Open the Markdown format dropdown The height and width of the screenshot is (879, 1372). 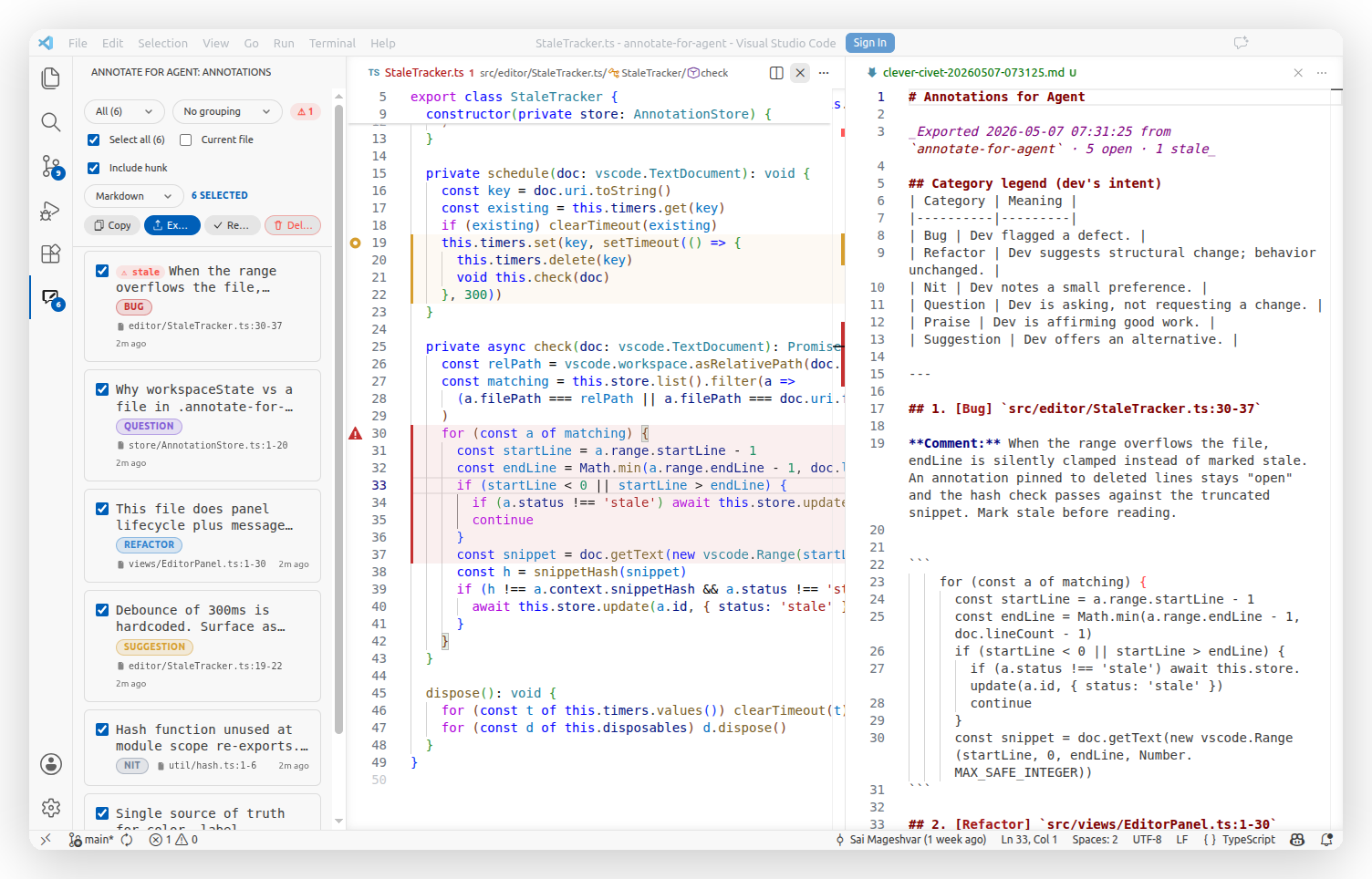133,196
